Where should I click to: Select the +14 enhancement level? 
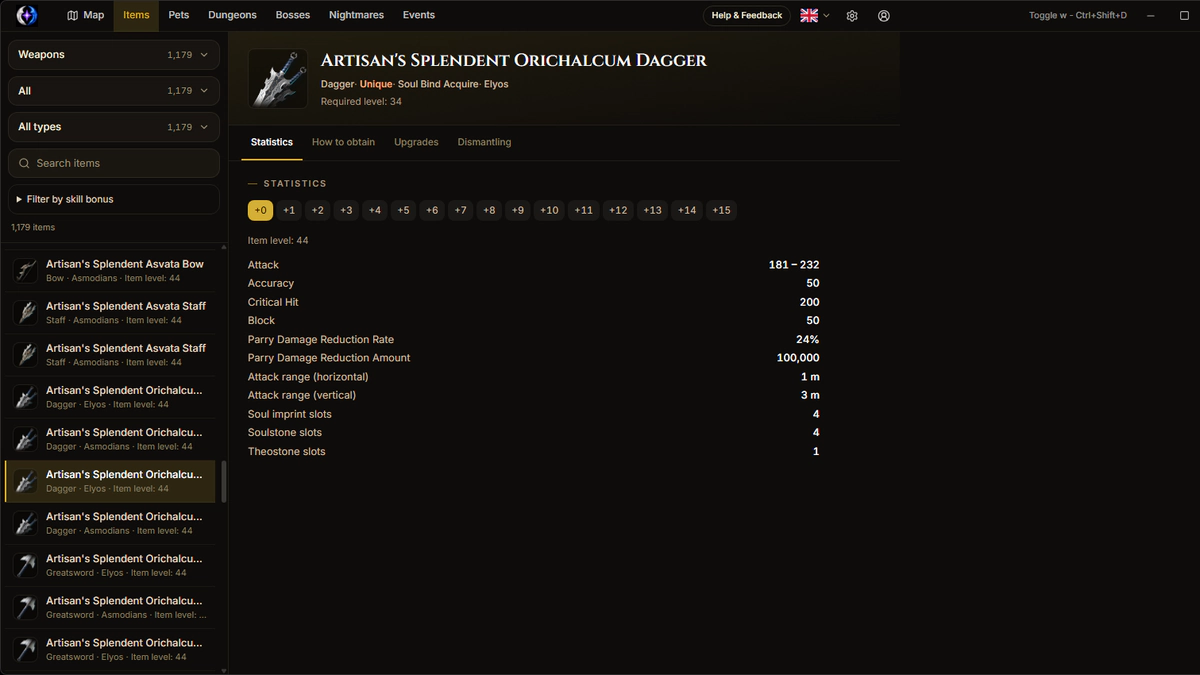pyautogui.click(x=686, y=210)
